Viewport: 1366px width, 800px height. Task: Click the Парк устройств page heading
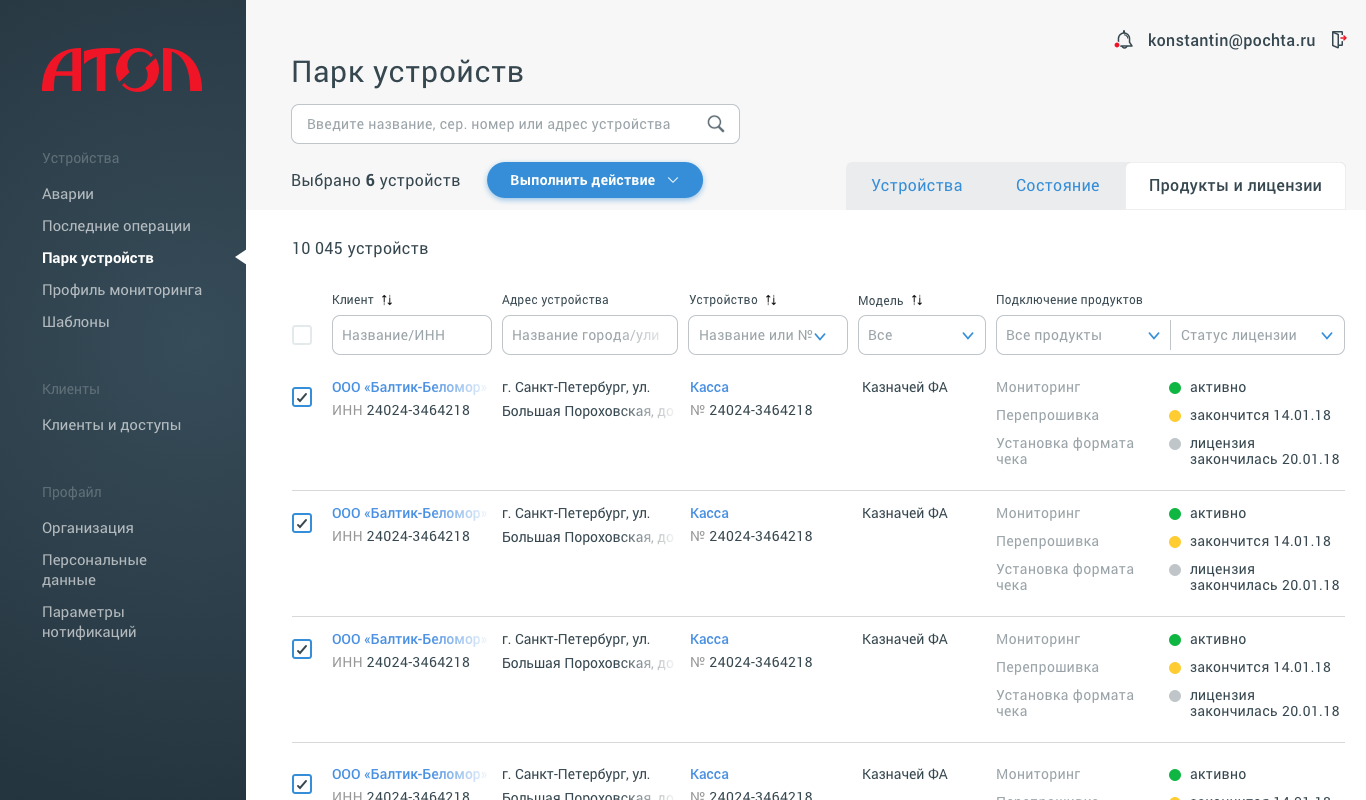tap(407, 72)
